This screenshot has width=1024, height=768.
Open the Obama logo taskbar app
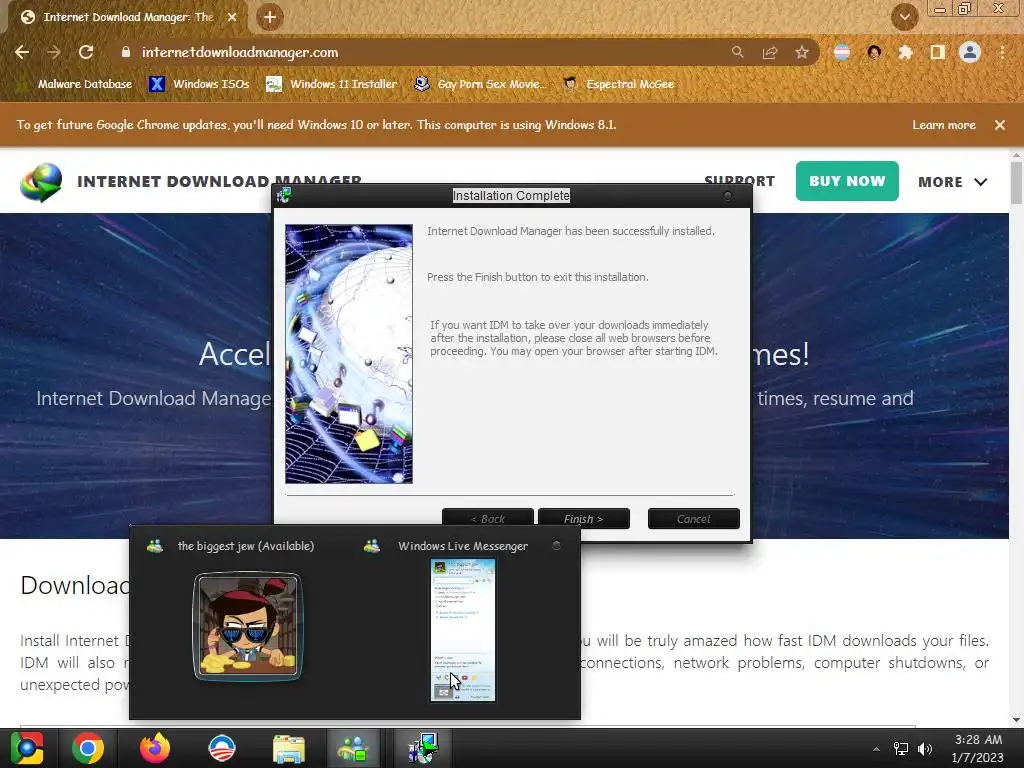221,748
